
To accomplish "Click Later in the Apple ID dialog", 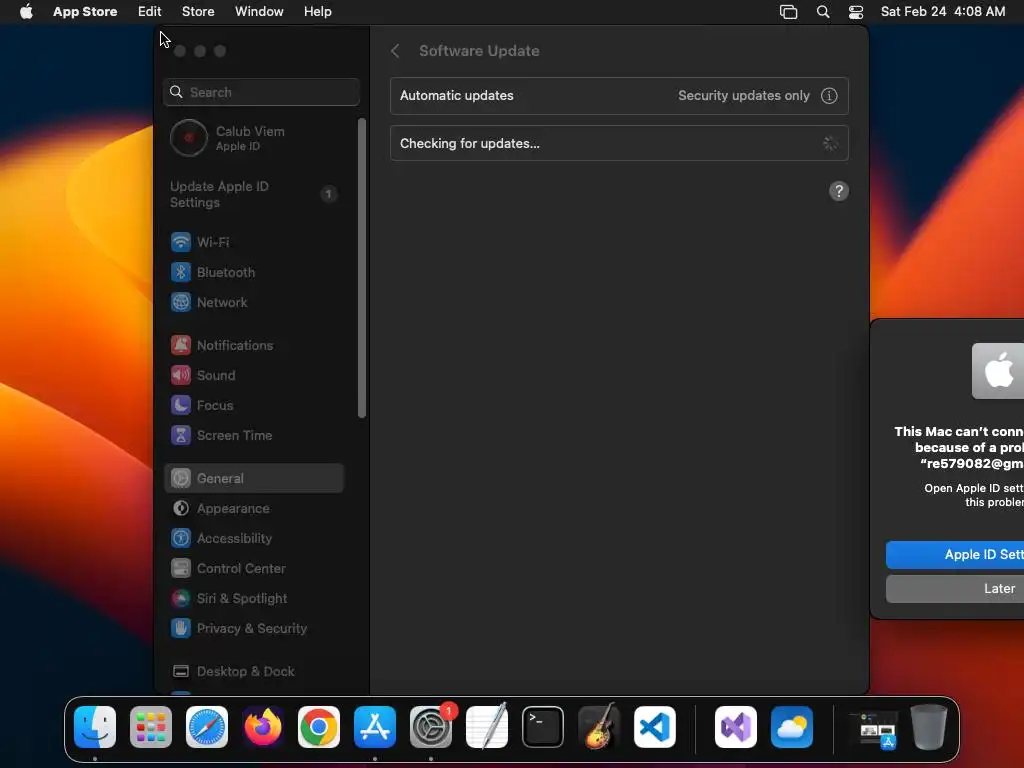I will tap(955, 589).
